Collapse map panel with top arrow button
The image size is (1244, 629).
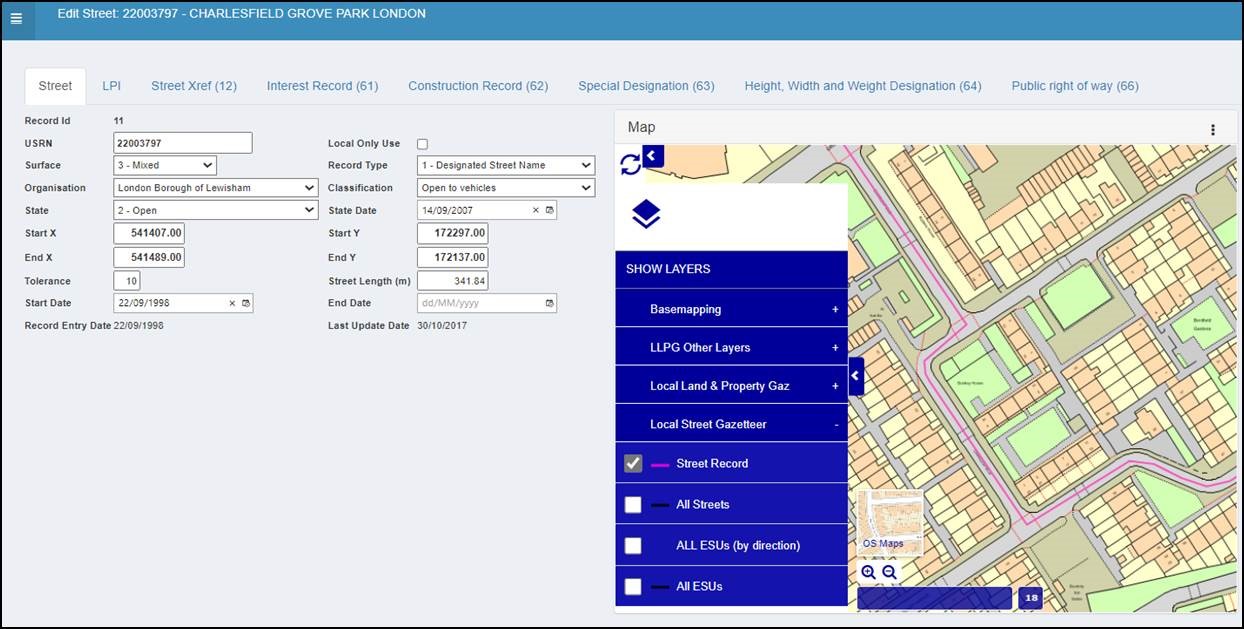653,156
